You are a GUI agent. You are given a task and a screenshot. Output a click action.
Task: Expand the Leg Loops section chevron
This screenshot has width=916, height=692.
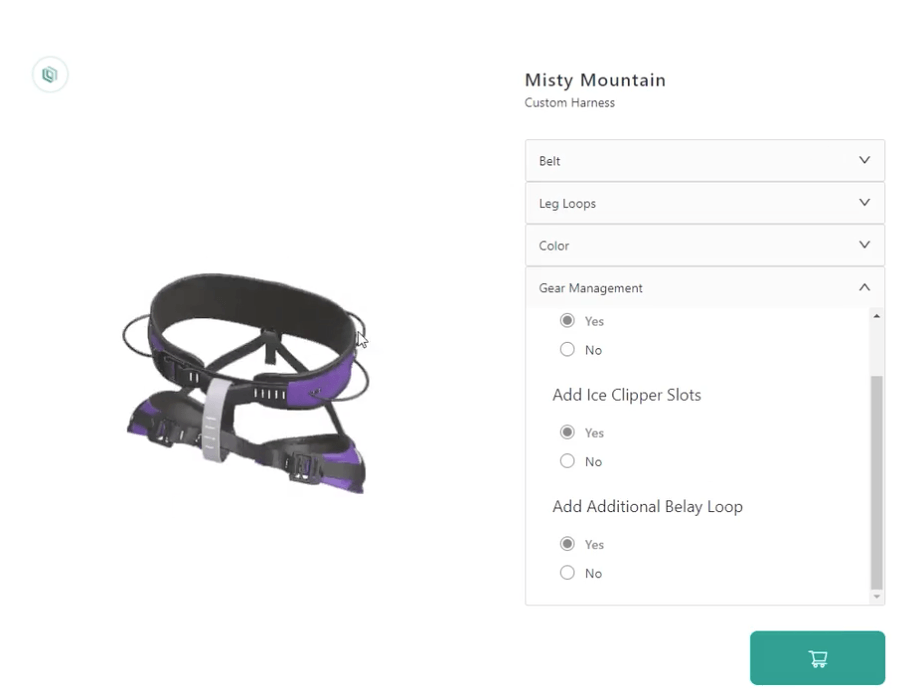(864, 203)
